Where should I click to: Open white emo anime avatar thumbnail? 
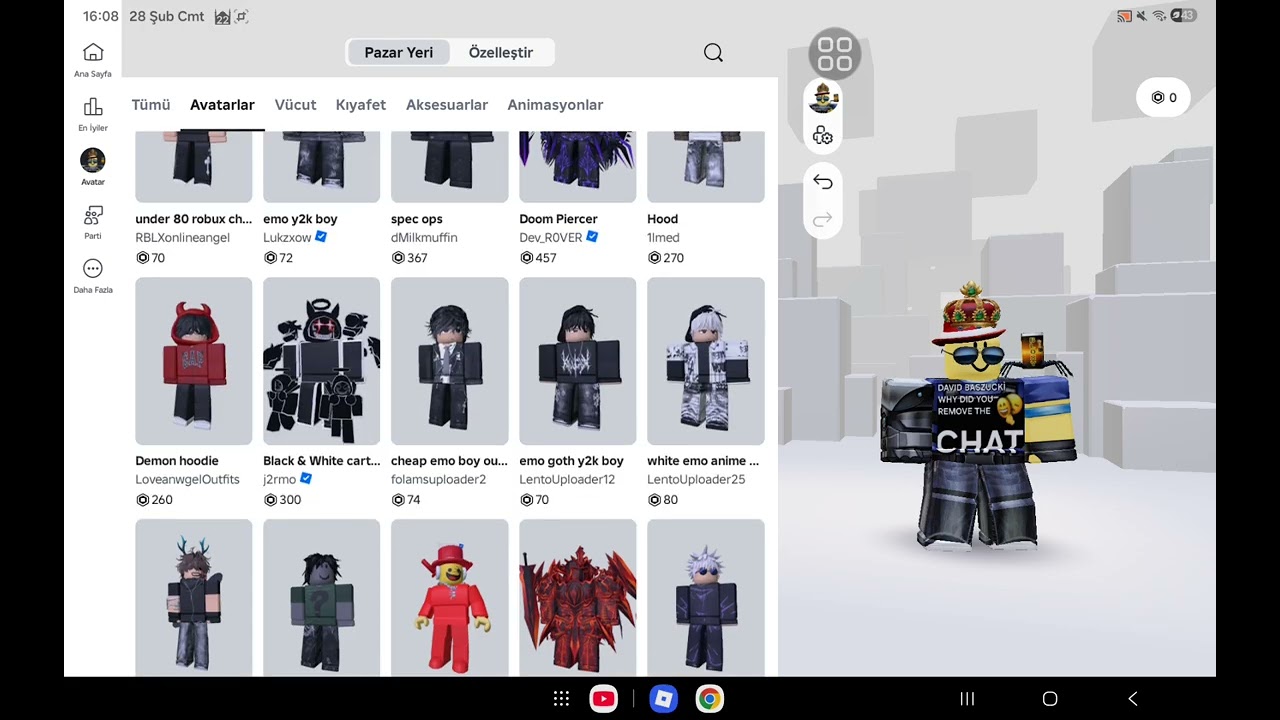[x=706, y=361]
